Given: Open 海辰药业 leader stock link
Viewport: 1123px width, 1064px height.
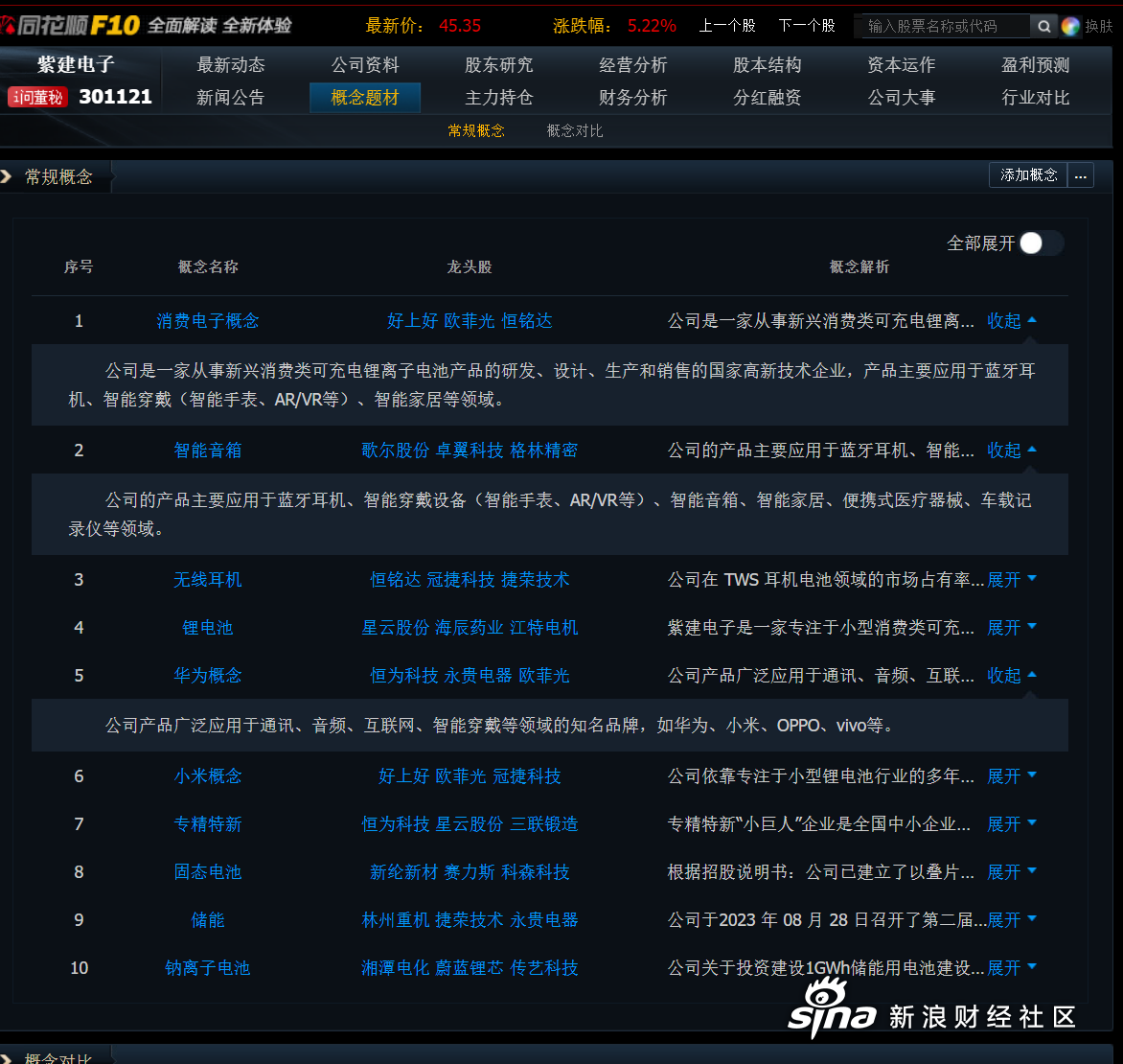Looking at the screenshot, I should click(470, 627).
